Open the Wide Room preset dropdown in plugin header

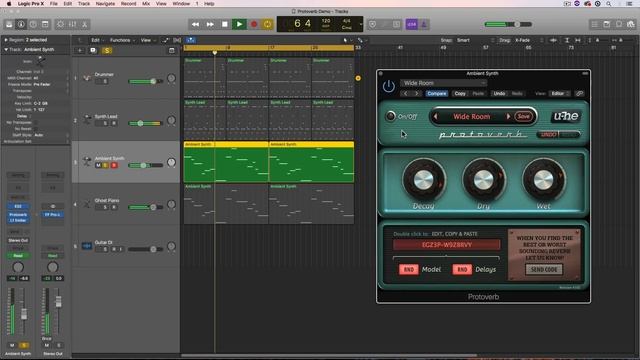[443, 83]
